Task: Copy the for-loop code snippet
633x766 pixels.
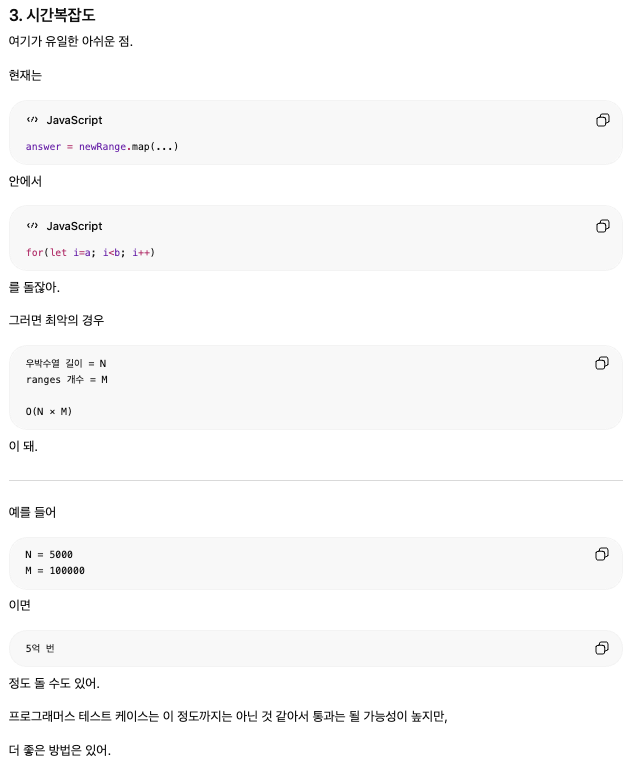Action: click(x=603, y=226)
